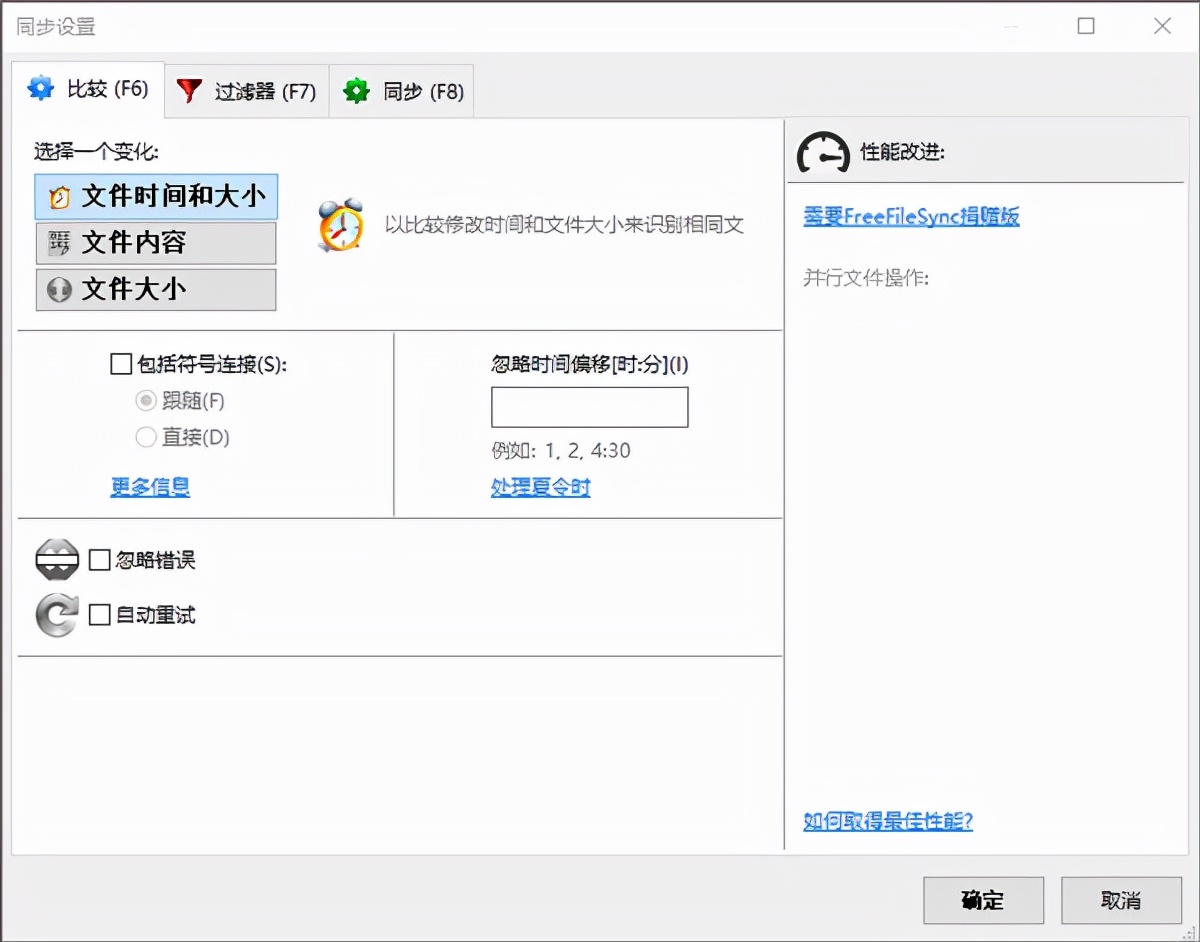Viewport: 1200px width, 942px height.
Task: Select 文件大小 comparison mode
Action: pyautogui.click(x=156, y=290)
